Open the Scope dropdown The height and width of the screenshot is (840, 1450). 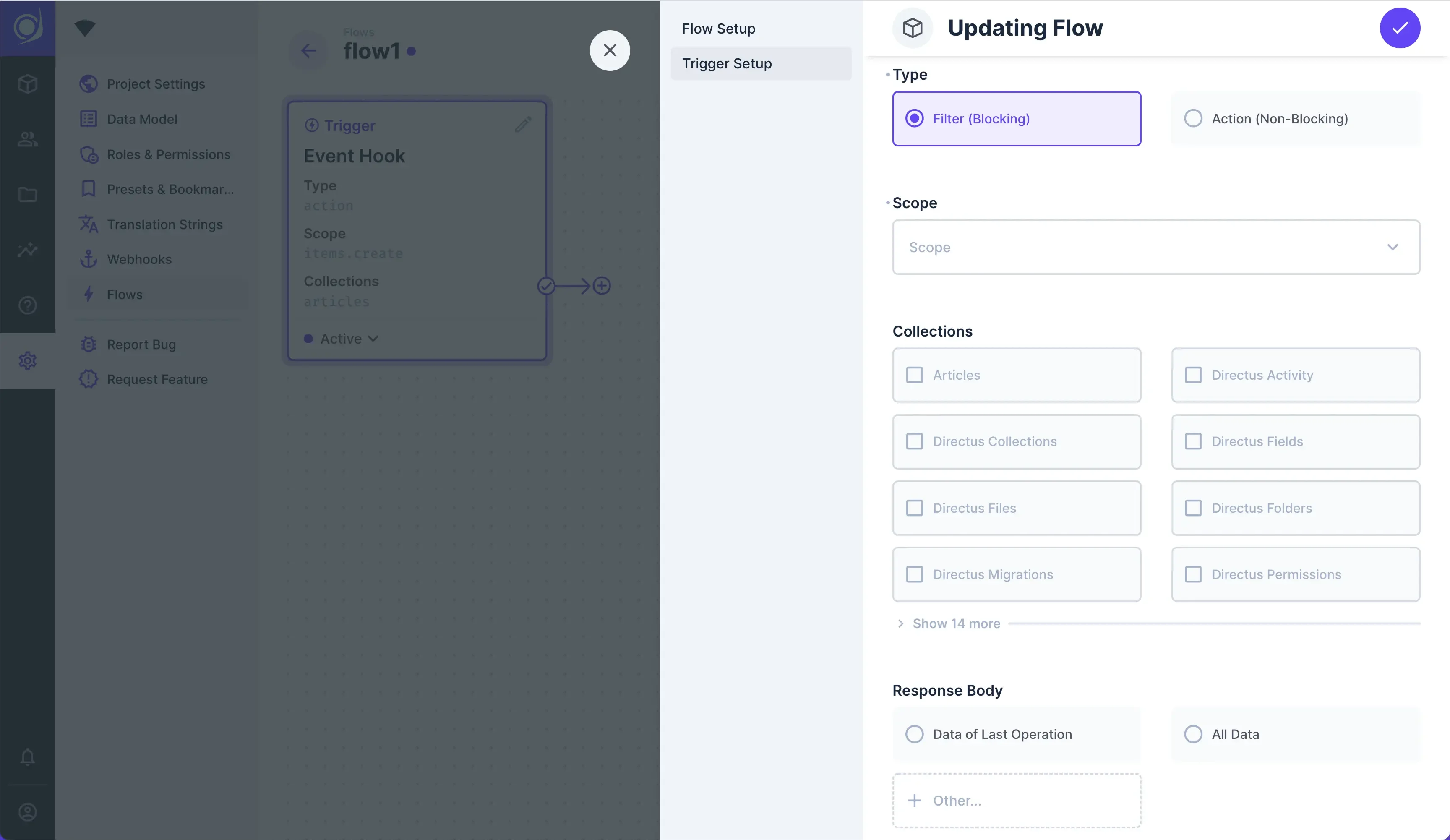(x=1155, y=248)
